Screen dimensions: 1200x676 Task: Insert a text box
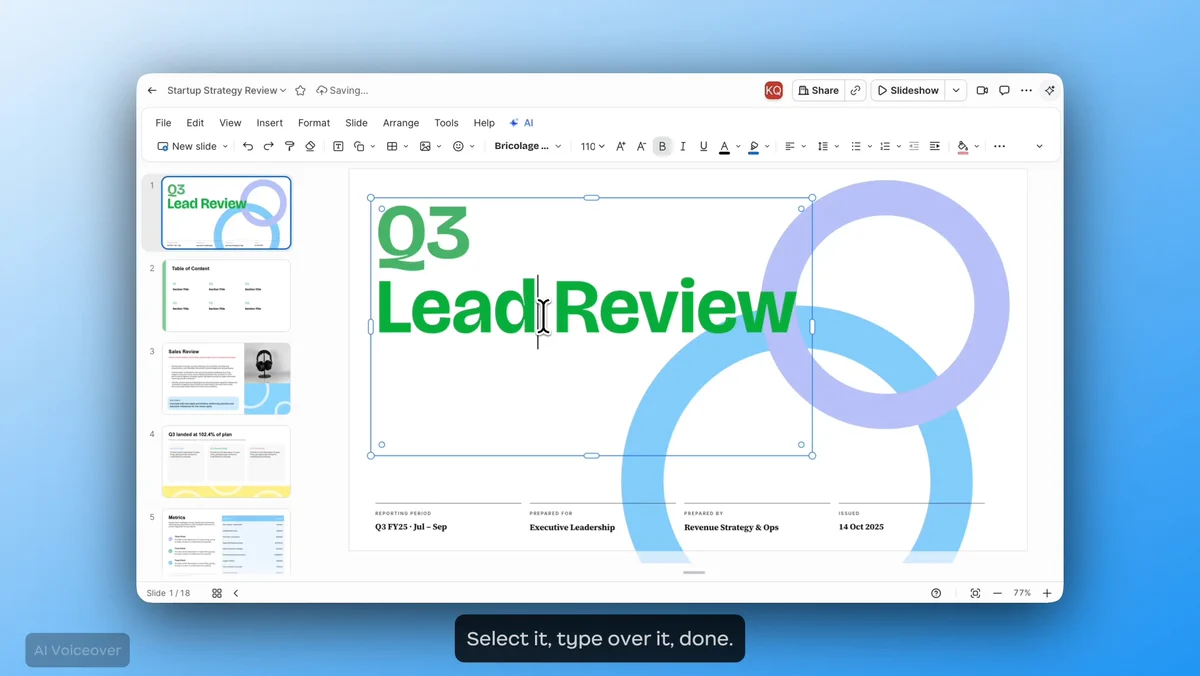click(338, 146)
